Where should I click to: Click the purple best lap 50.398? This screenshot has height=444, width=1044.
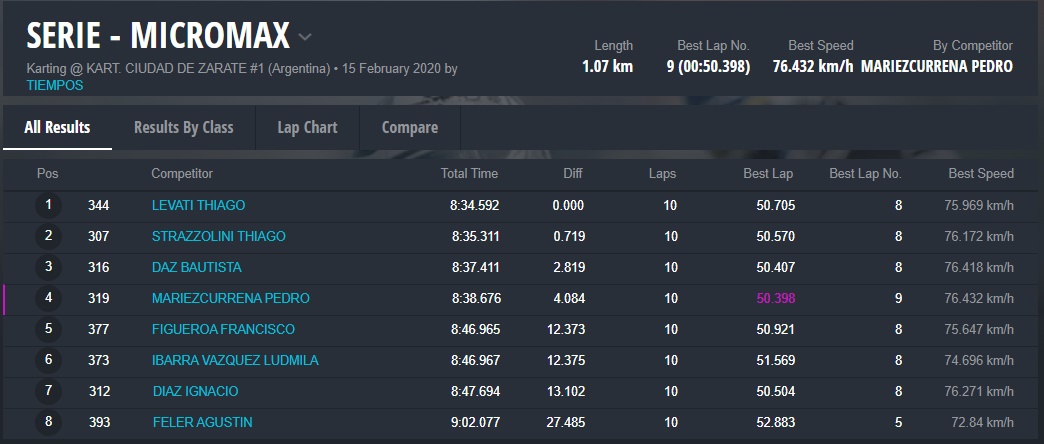(775, 298)
